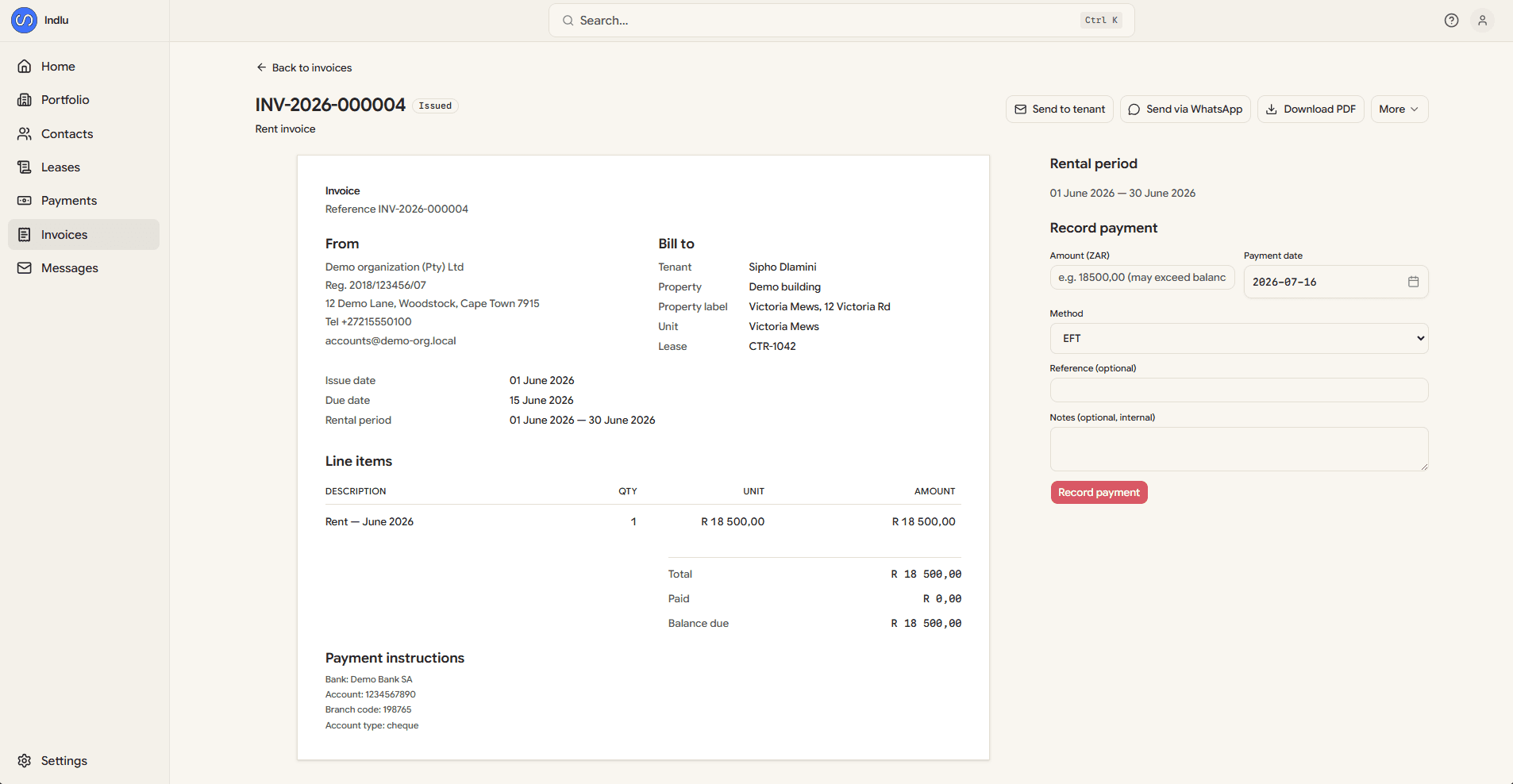
Task: Click the Home house icon in sidebar
Action: [x=25, y=67]
